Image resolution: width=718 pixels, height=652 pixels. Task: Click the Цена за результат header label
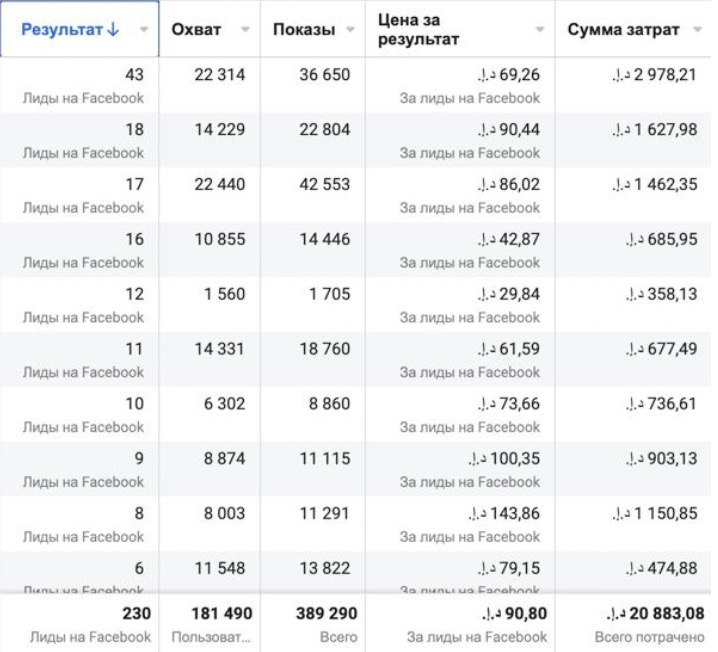[x=420, y=30]
